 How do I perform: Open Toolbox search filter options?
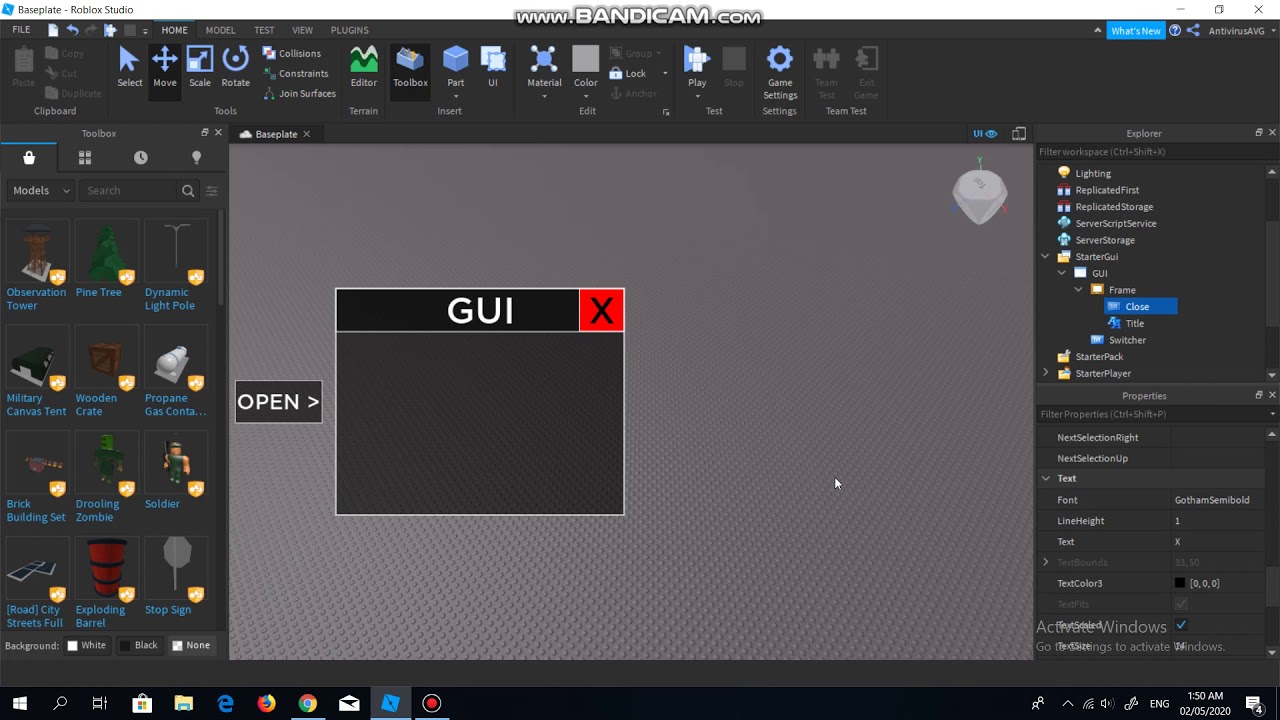pos(212,190)
